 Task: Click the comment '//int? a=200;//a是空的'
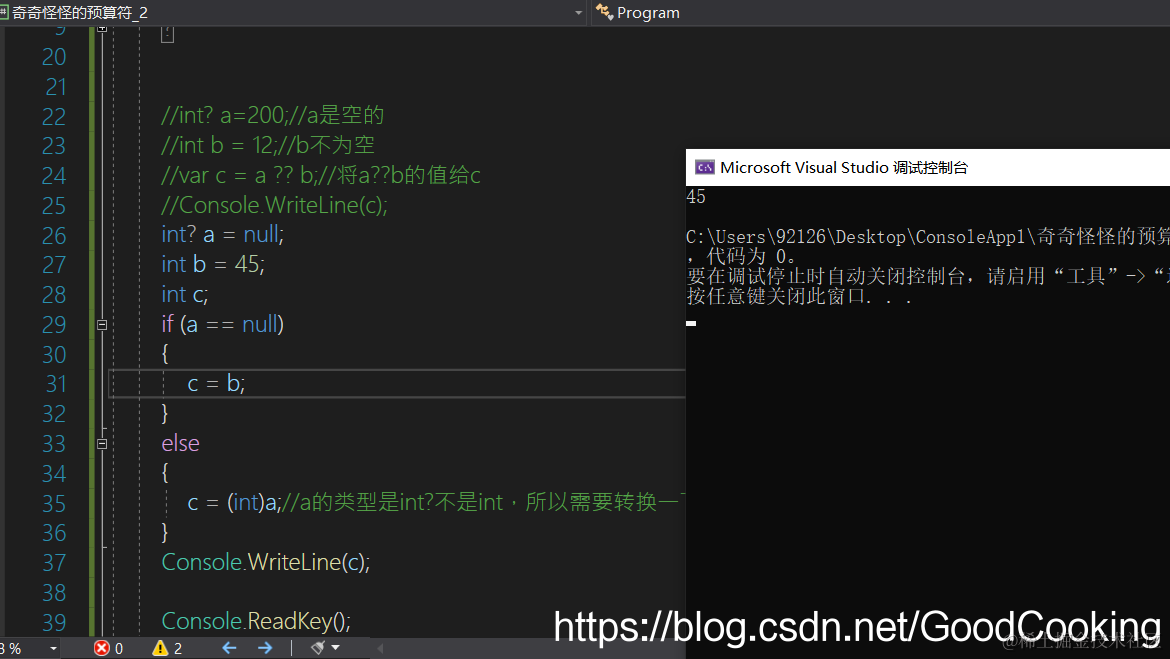272,115
